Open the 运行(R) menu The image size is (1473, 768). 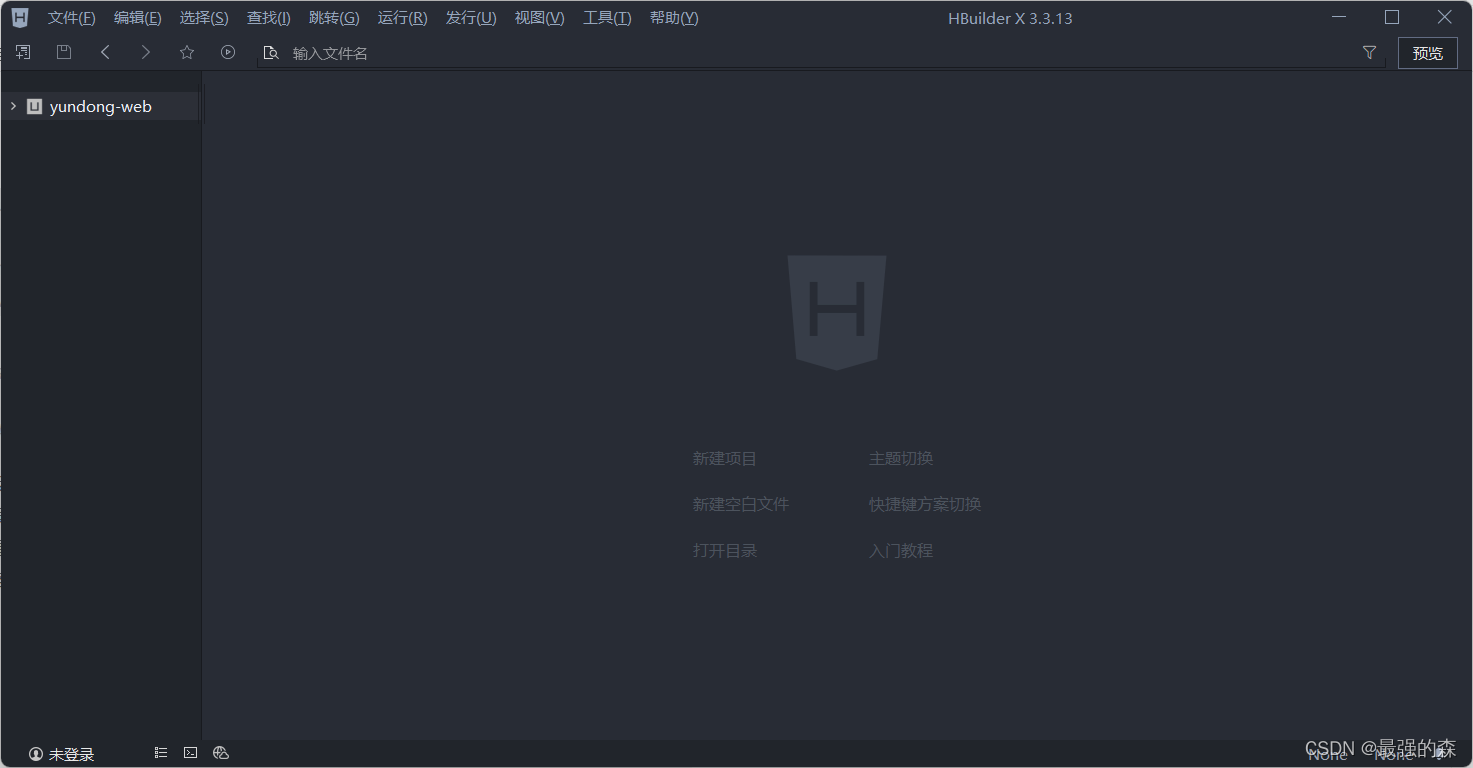click(403, 18)
